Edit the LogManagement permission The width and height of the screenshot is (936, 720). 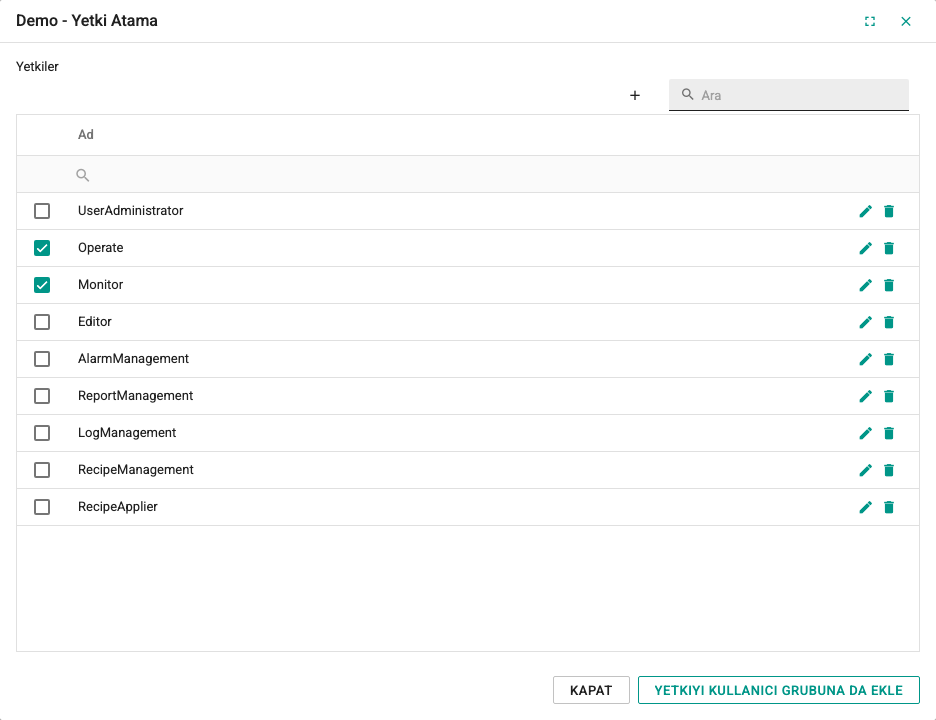tap(866, 433)
